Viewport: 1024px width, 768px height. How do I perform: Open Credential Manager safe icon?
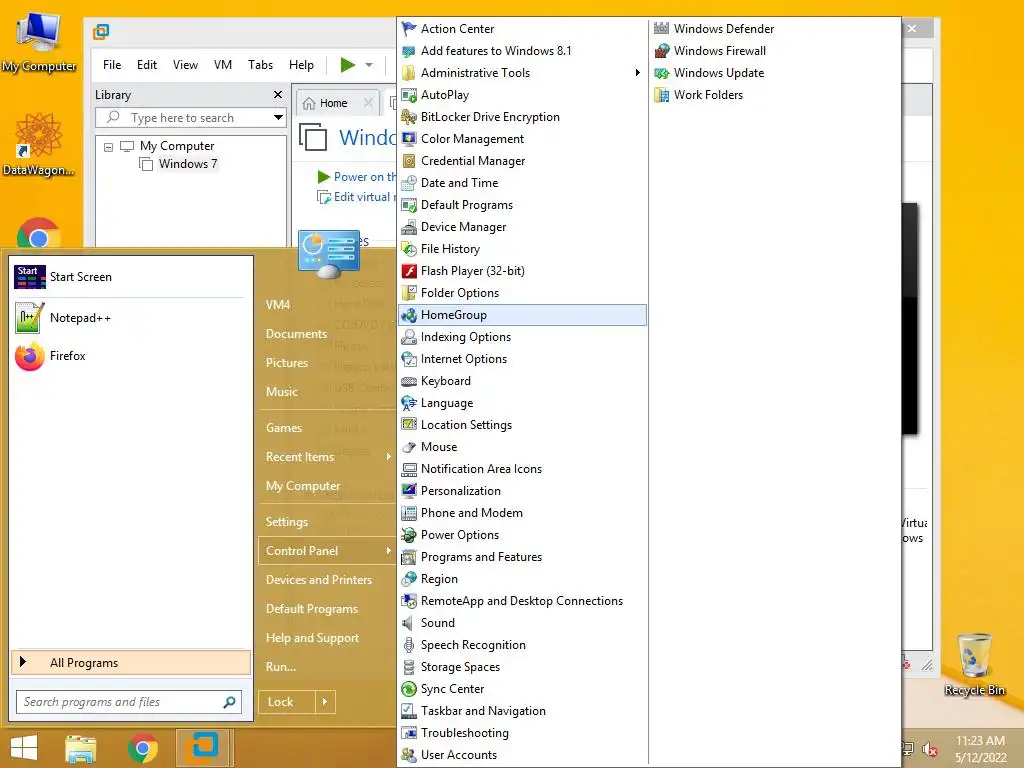click(x=409, y=161)
